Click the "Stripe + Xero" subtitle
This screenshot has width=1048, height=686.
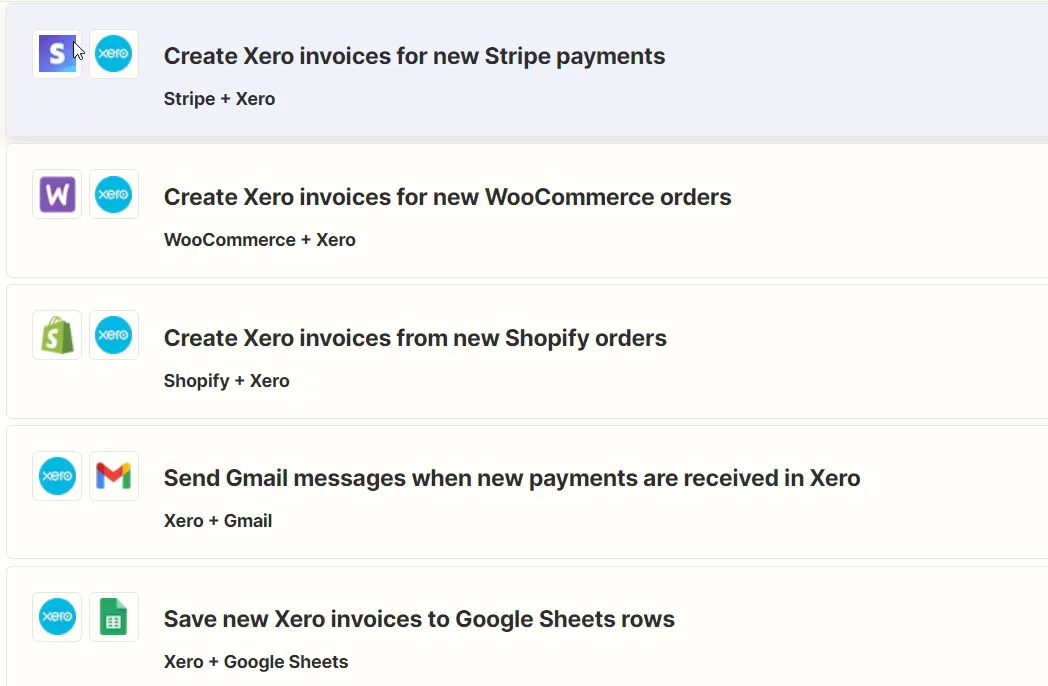[x=219, y=99]
